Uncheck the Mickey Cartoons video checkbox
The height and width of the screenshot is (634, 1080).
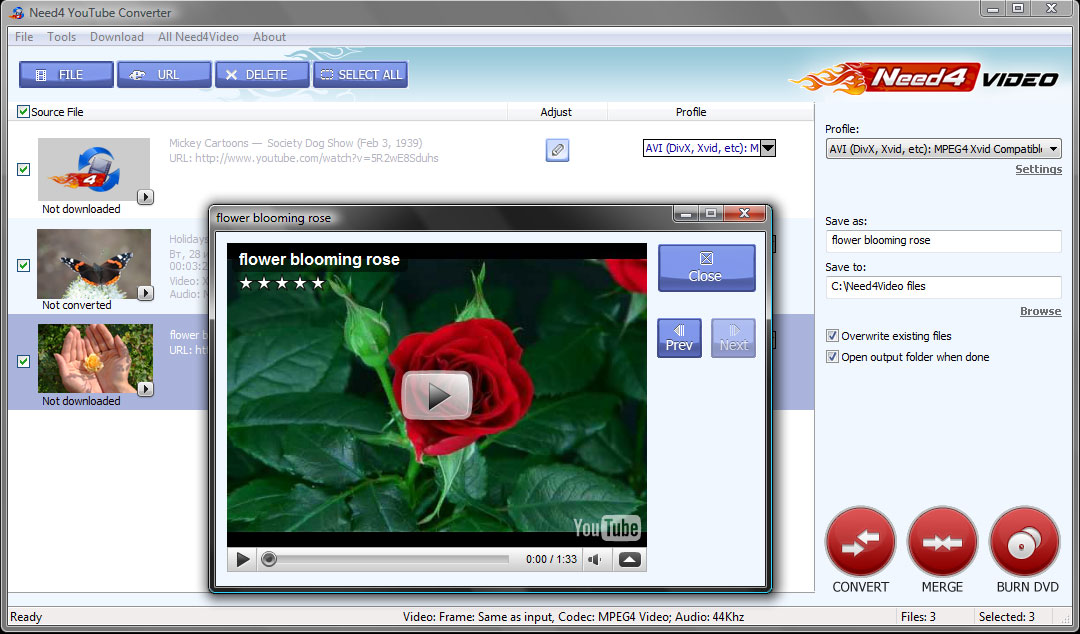coord(23,169)
